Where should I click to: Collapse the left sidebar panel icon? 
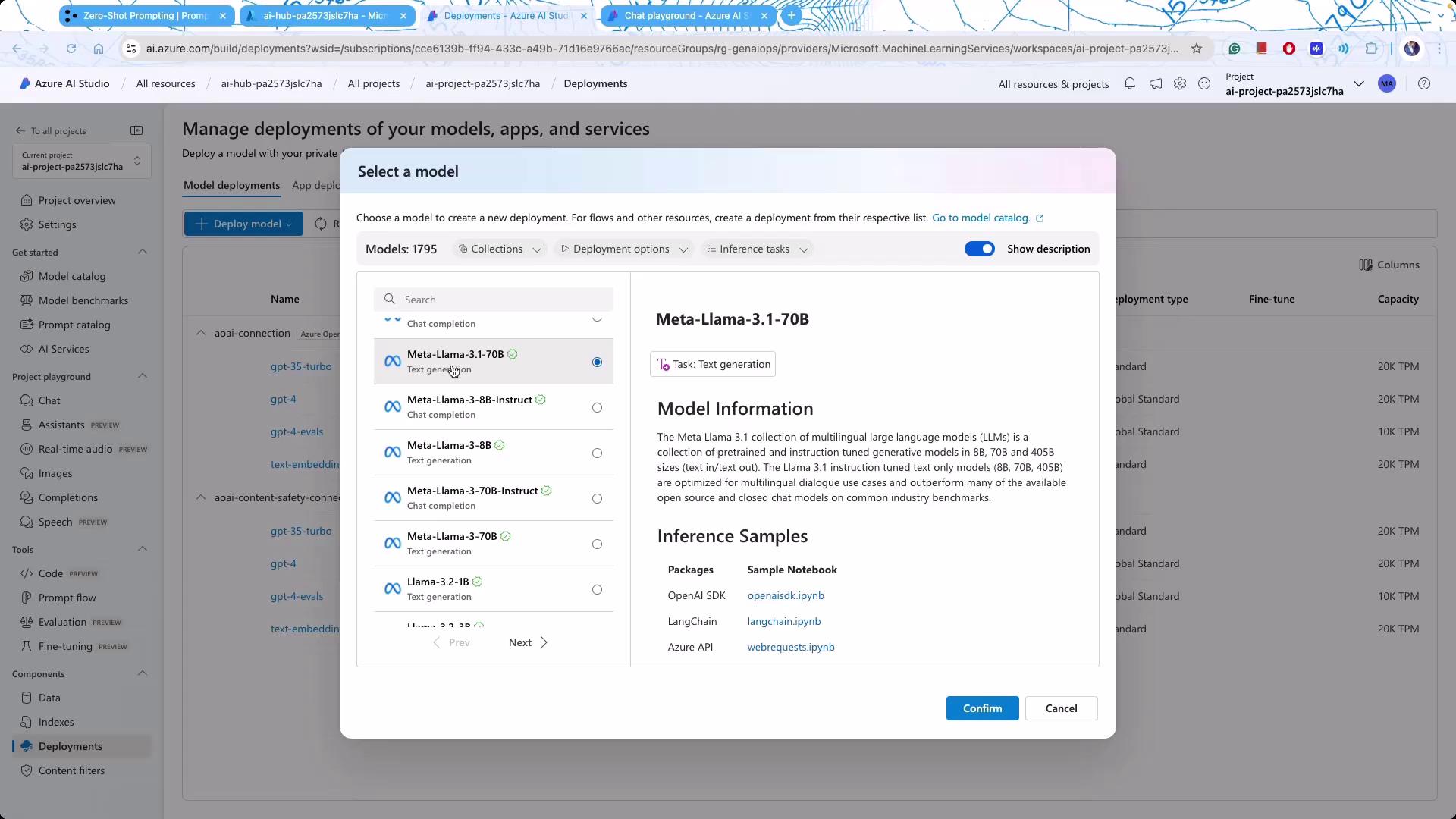[x=136, y=130]
